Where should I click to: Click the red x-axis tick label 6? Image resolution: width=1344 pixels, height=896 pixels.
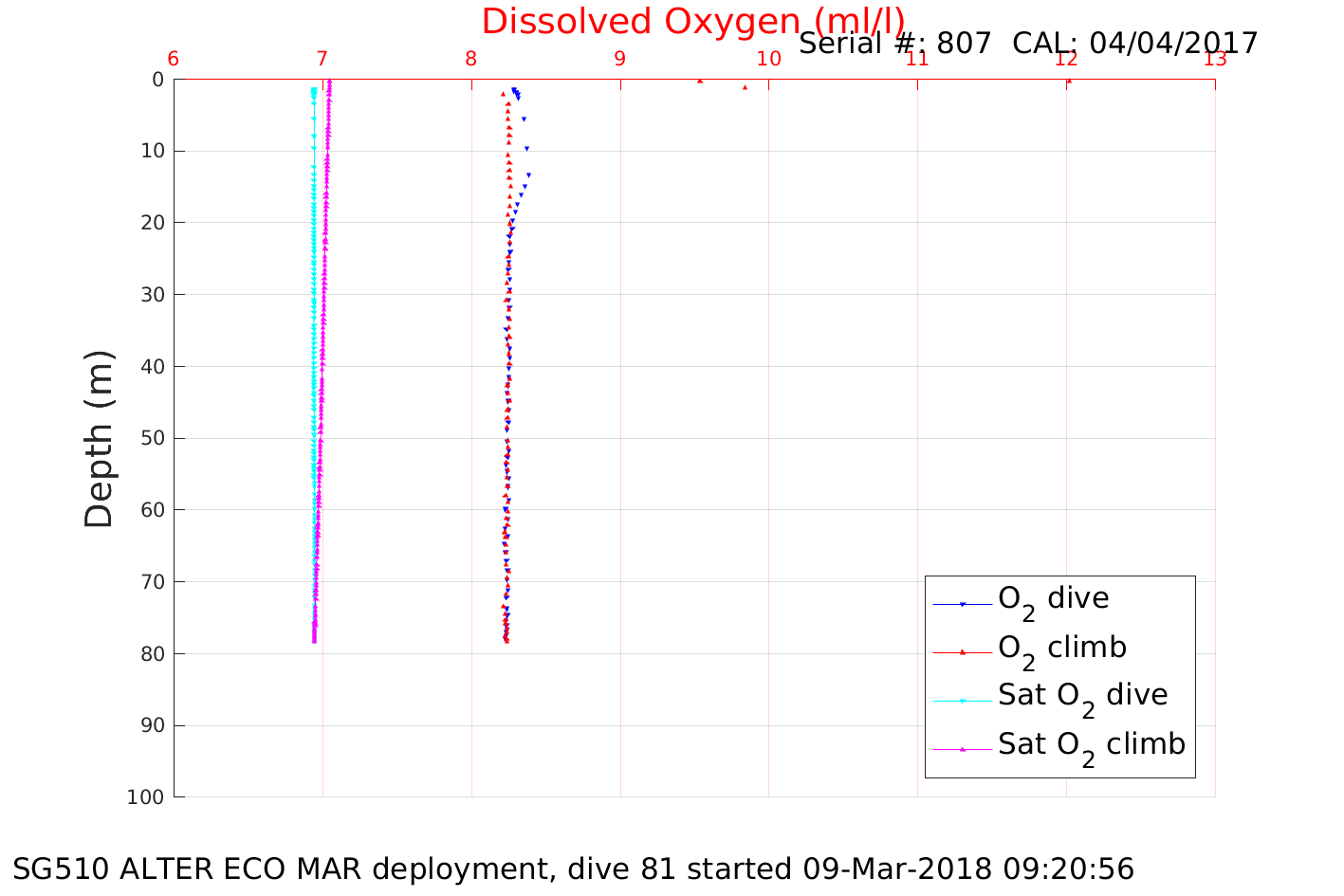click(174, 59)
